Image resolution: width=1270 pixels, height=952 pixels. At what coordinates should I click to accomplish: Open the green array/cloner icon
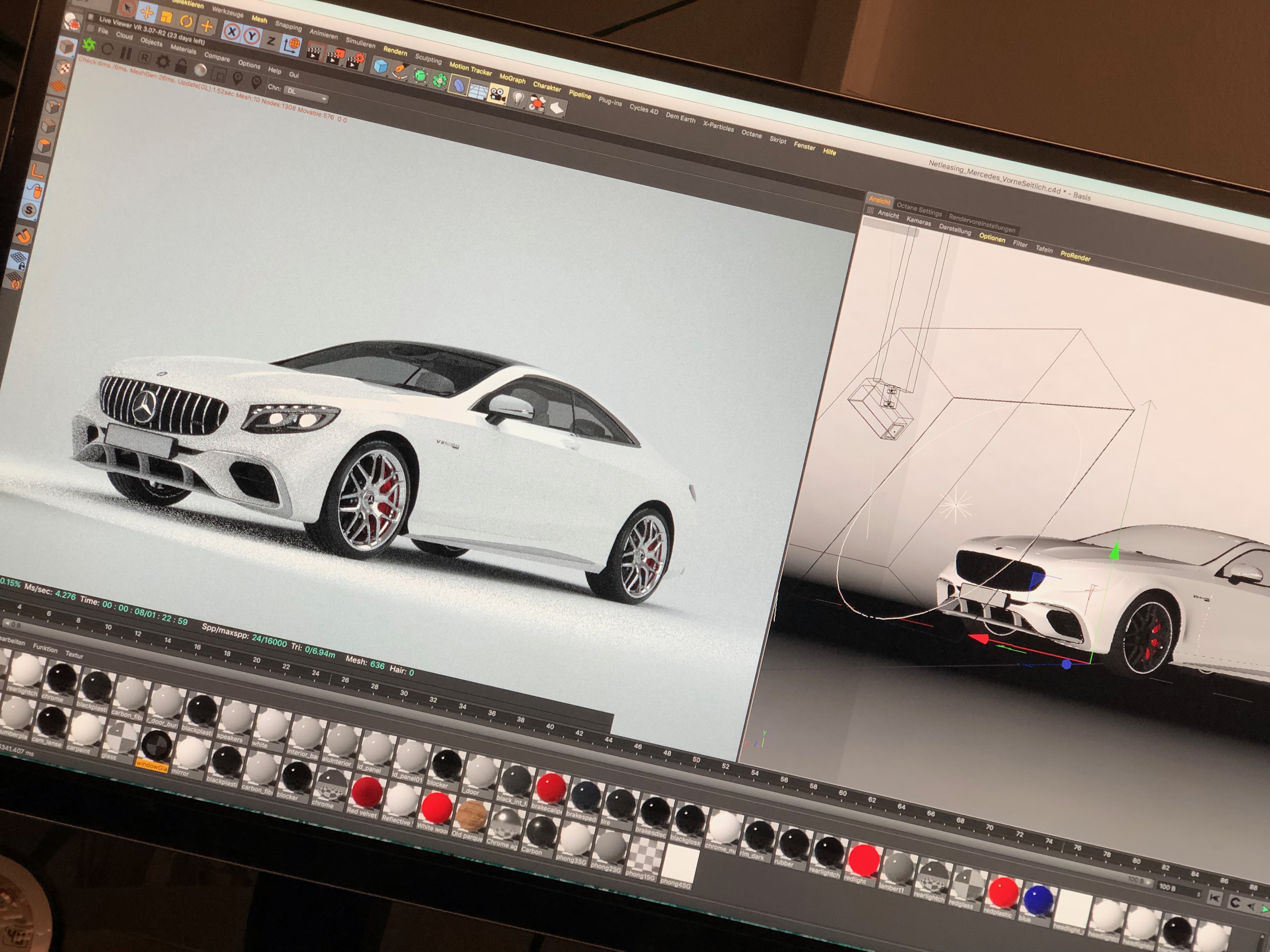click(440, 80)
